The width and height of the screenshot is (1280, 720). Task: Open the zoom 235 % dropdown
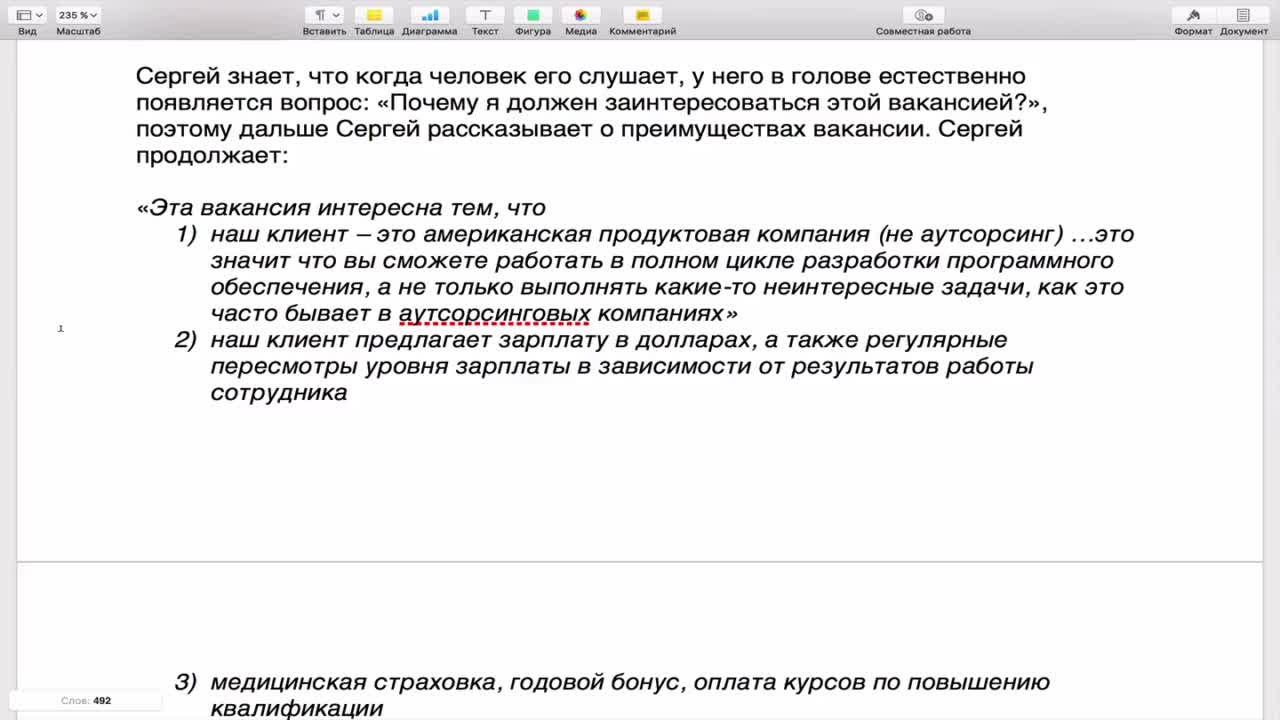[78, 15]
